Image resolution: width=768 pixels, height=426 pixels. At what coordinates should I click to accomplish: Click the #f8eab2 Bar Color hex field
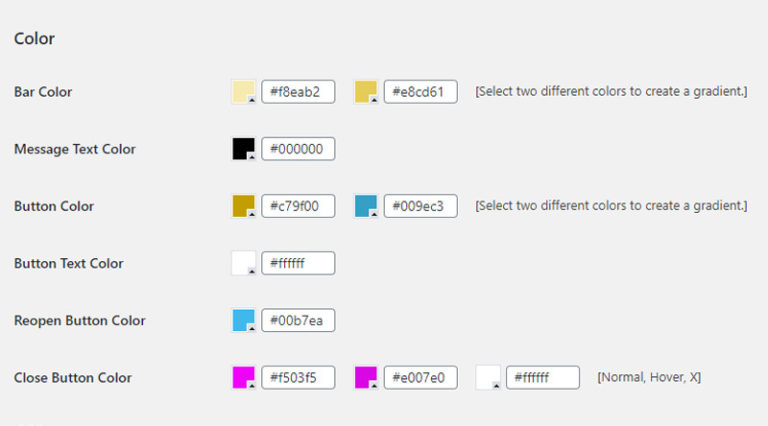click(x=297, y=92)
